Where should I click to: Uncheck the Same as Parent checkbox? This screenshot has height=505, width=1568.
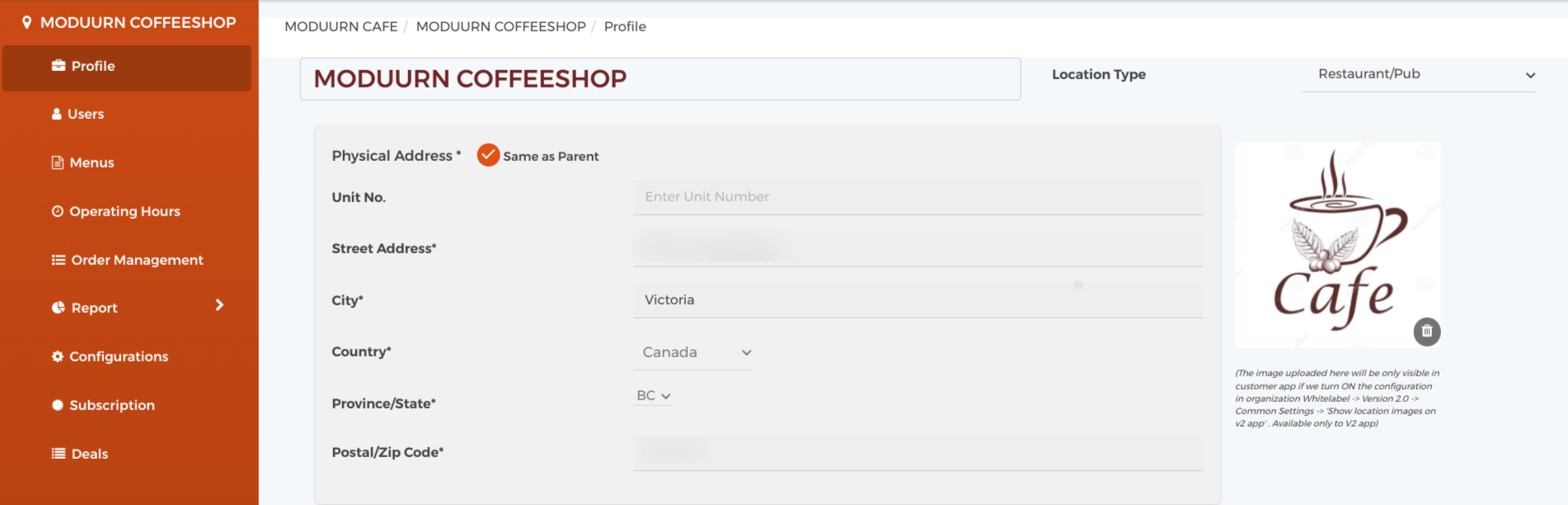click(488, 155)
